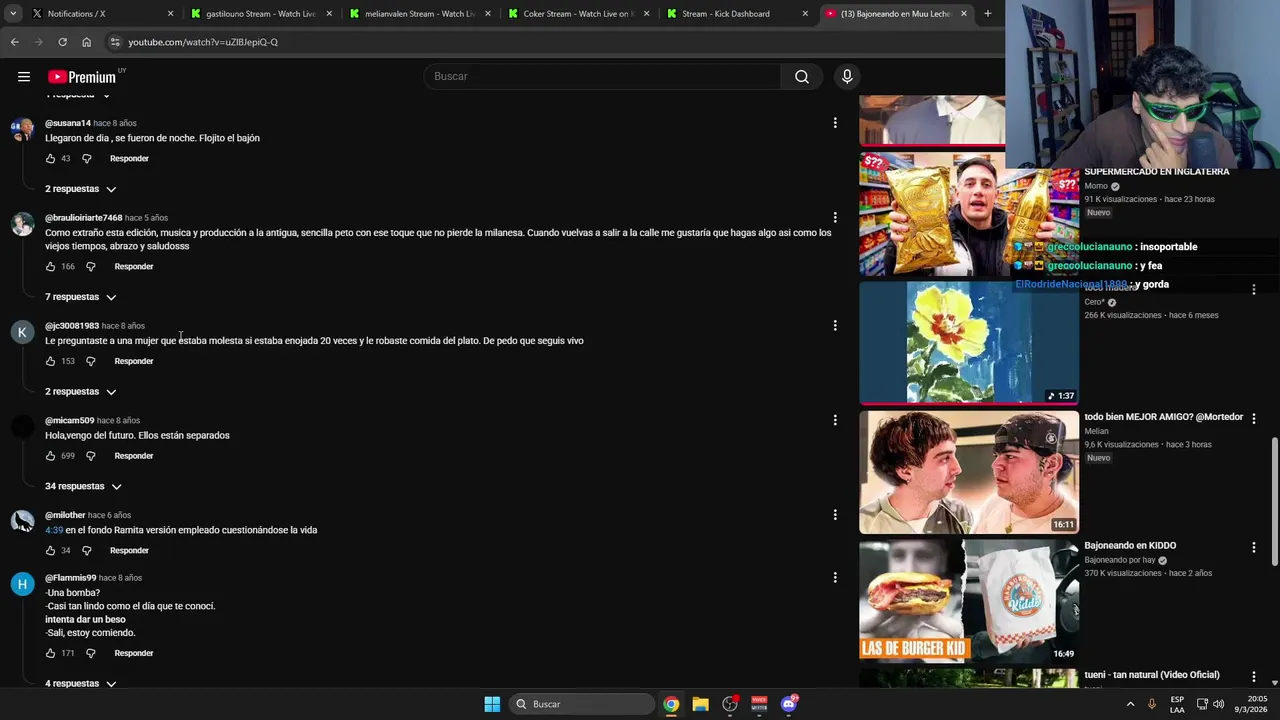Open options menu for @braulioiriarte7468 comment
1280x720 pixels.
835,217
